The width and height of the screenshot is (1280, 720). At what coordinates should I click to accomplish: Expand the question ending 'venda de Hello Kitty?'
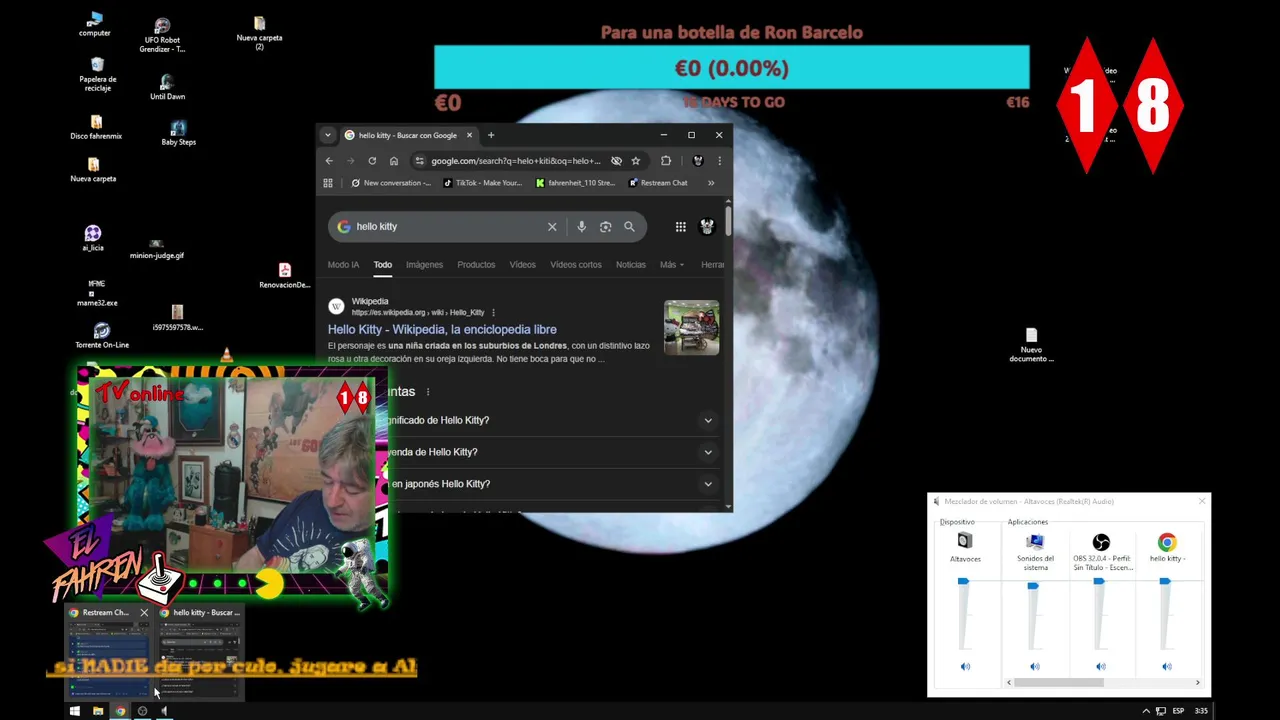pos(708,452)
